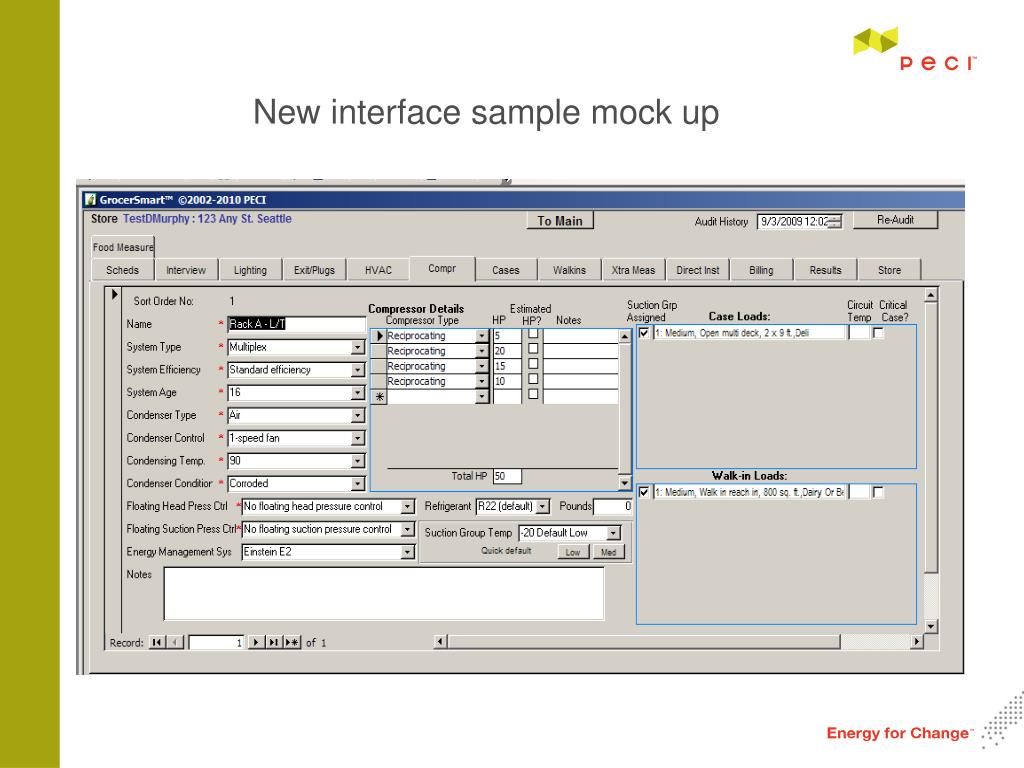The width and height of the screenshot is (1024, 768).
Task: Switch to the Direct Inst tab
Action: (x=697, y=270)
